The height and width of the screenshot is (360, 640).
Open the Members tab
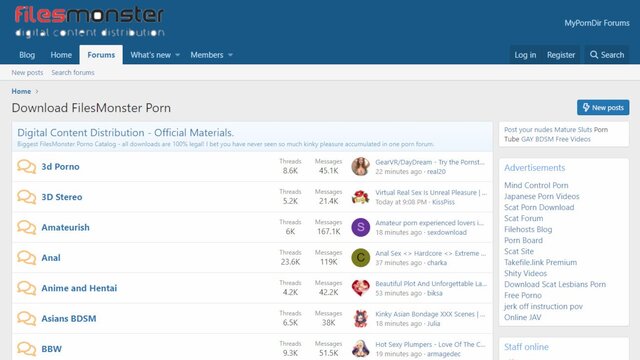tap(207, 55)
